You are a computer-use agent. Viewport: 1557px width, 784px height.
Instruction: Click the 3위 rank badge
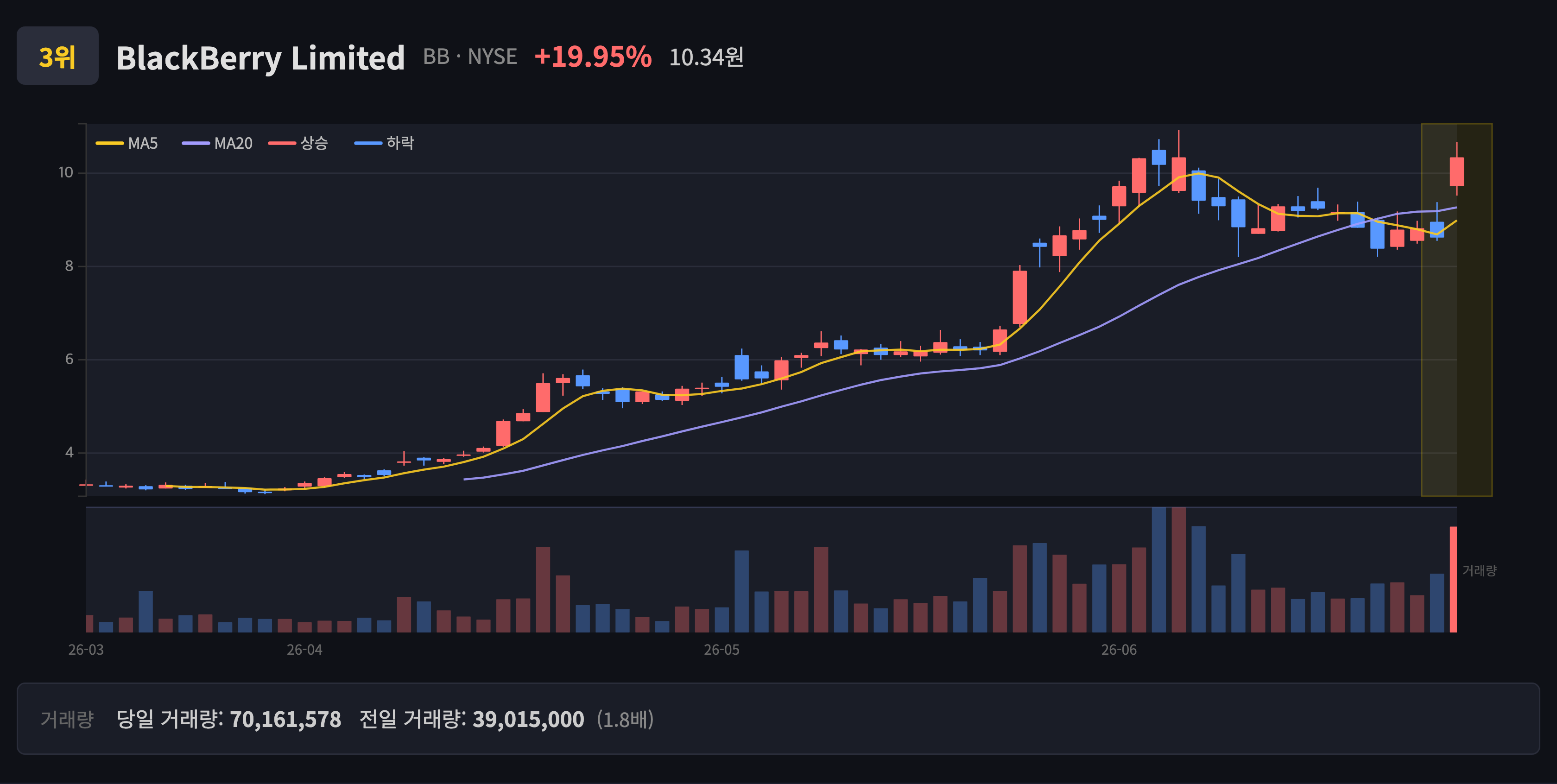57,56
